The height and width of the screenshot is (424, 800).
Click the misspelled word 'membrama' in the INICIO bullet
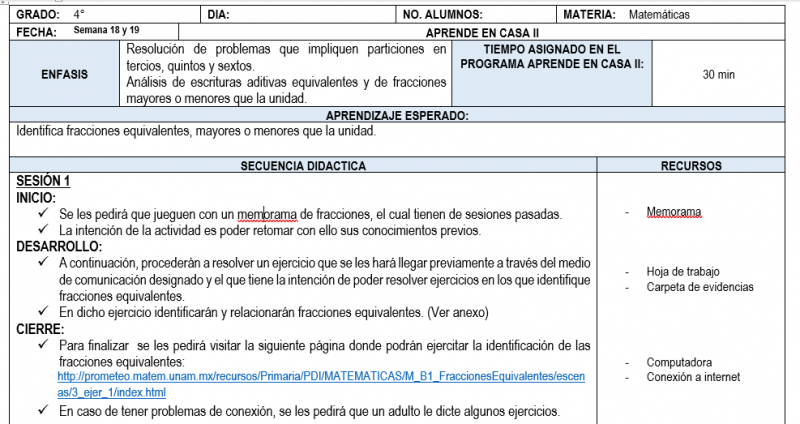pos(266,214)
